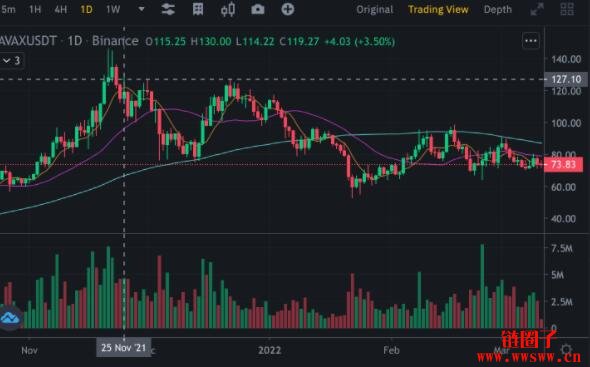
Task: Open chart settings sliders icon
Action: (x=168, y=9)
